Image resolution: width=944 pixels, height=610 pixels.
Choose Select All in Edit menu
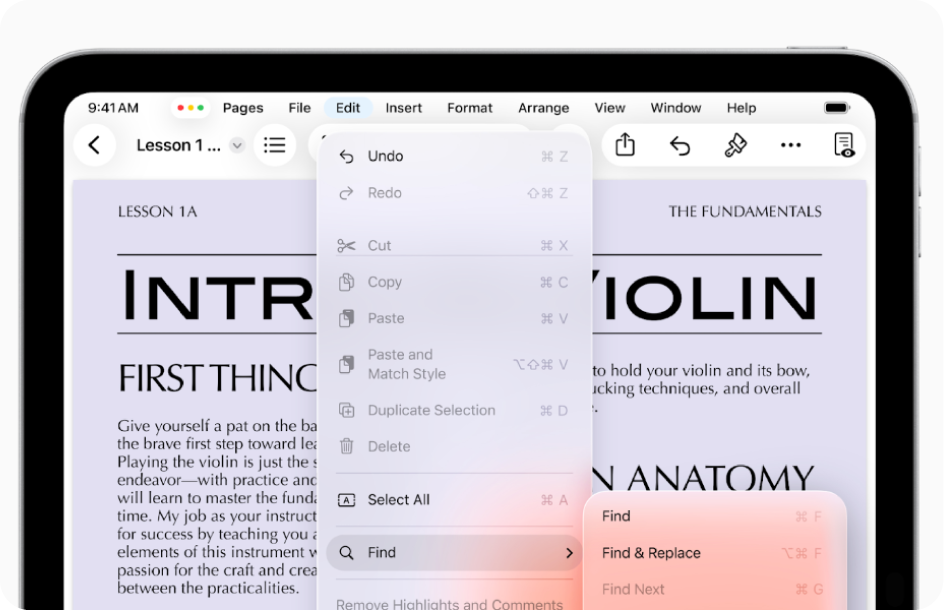click(x=454, y=500)
